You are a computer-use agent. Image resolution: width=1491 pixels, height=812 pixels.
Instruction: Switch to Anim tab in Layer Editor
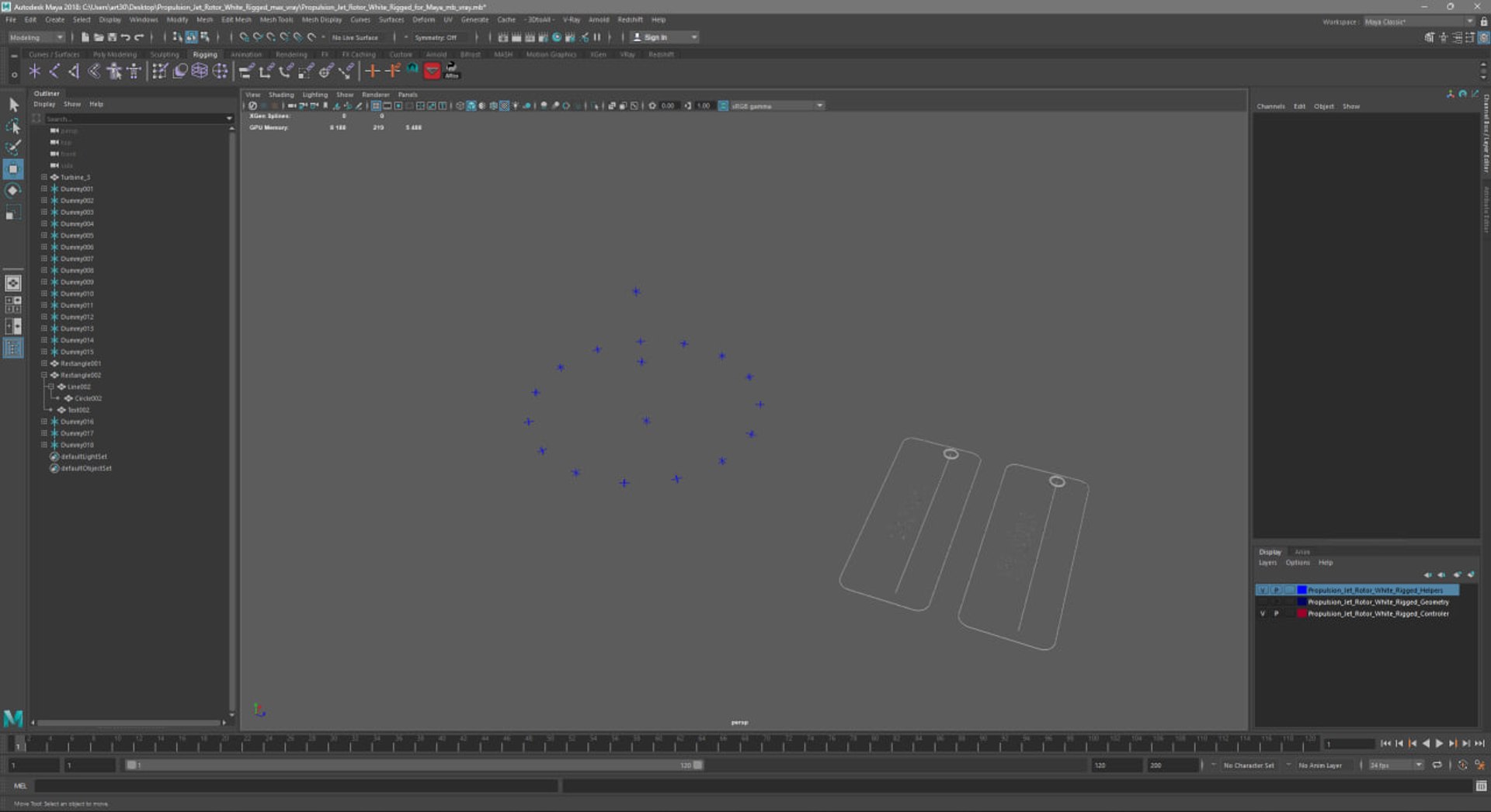(1302, 553)
